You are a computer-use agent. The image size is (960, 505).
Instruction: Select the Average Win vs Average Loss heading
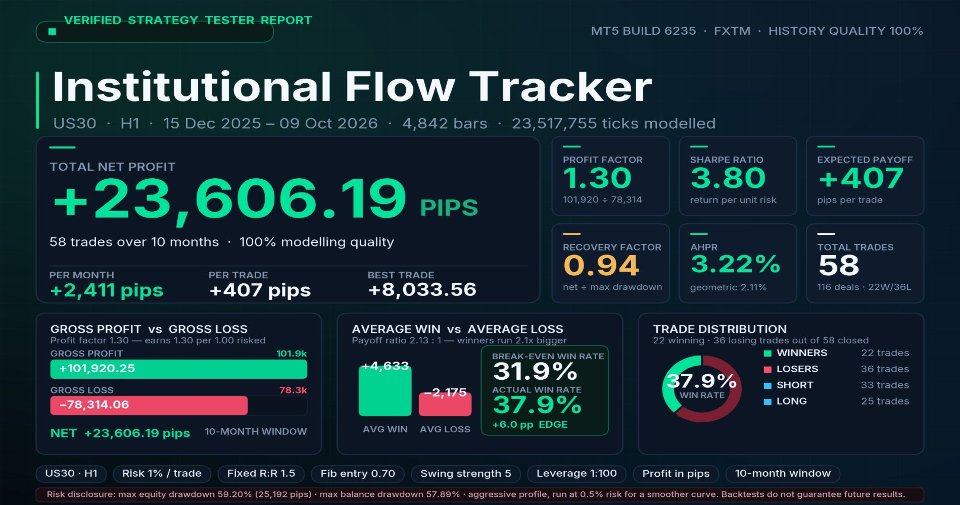[x=457, y=329]
